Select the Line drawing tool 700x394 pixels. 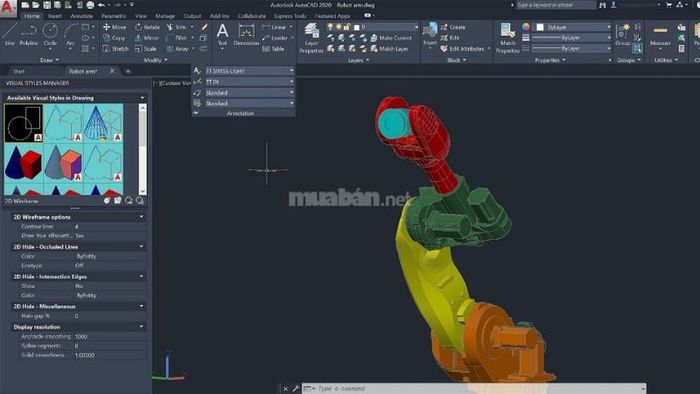pyautogui.click(x=9, y=35)
